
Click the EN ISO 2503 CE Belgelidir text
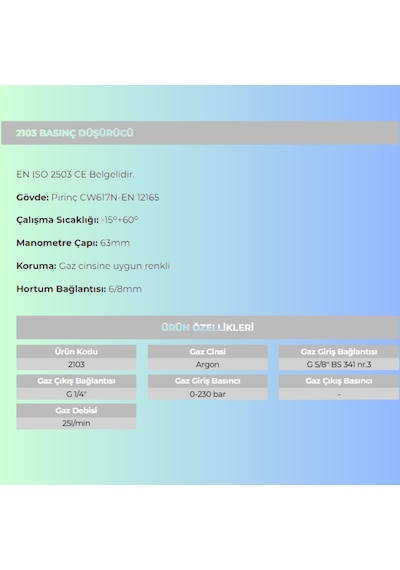pos(75,174)
